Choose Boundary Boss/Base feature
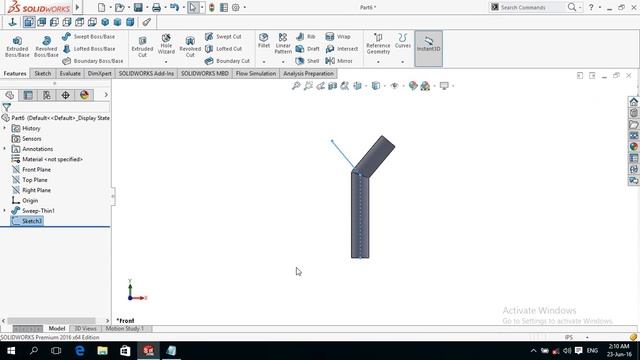The height and width of the screenshot is (360, 640). [93, 61]
